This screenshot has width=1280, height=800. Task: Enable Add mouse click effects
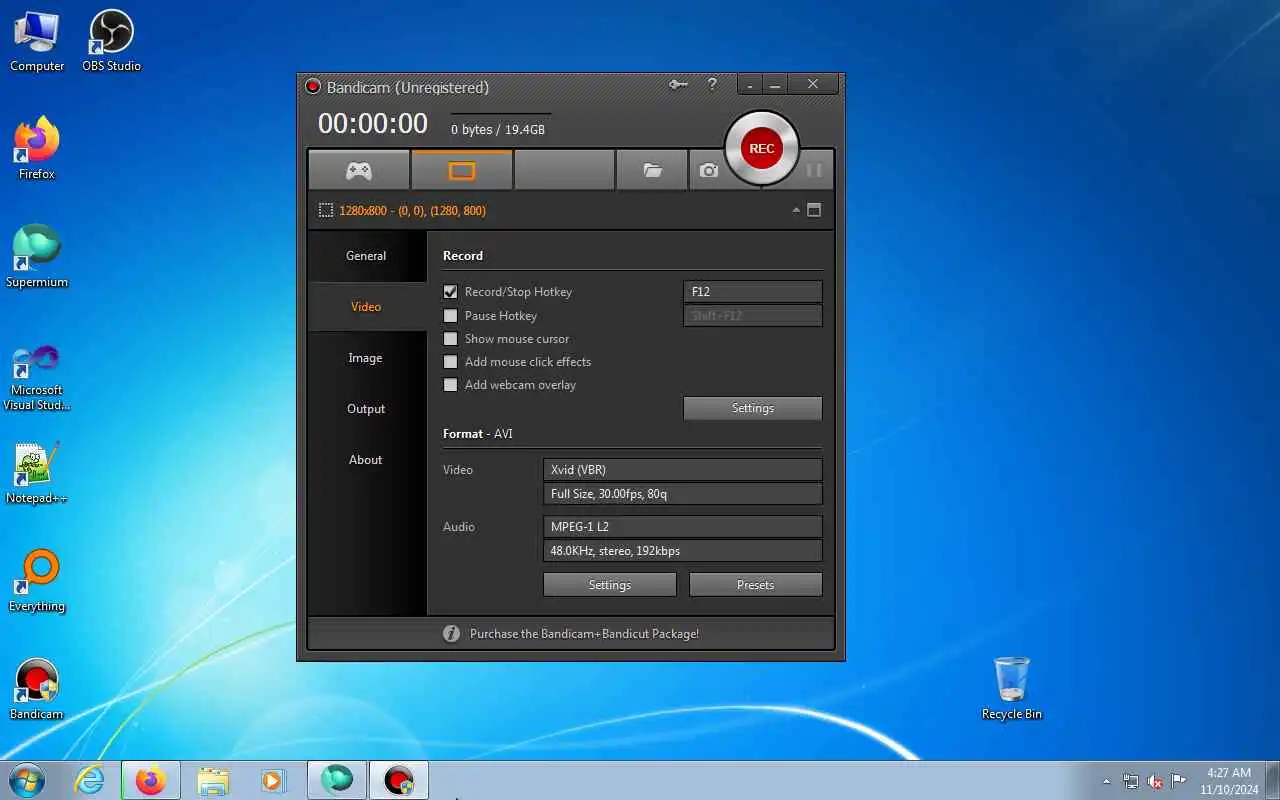click(x=450, y=361)
